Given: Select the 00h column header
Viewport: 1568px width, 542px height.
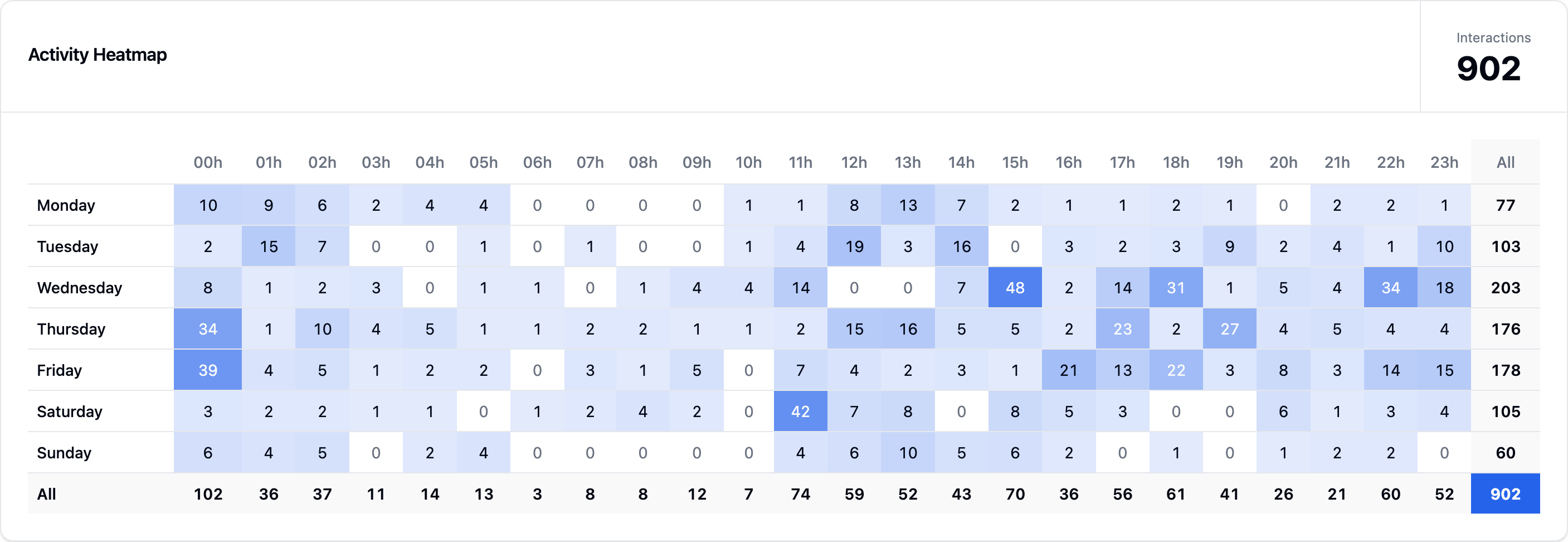Looking at the screenshot, I should pos(208,163).
